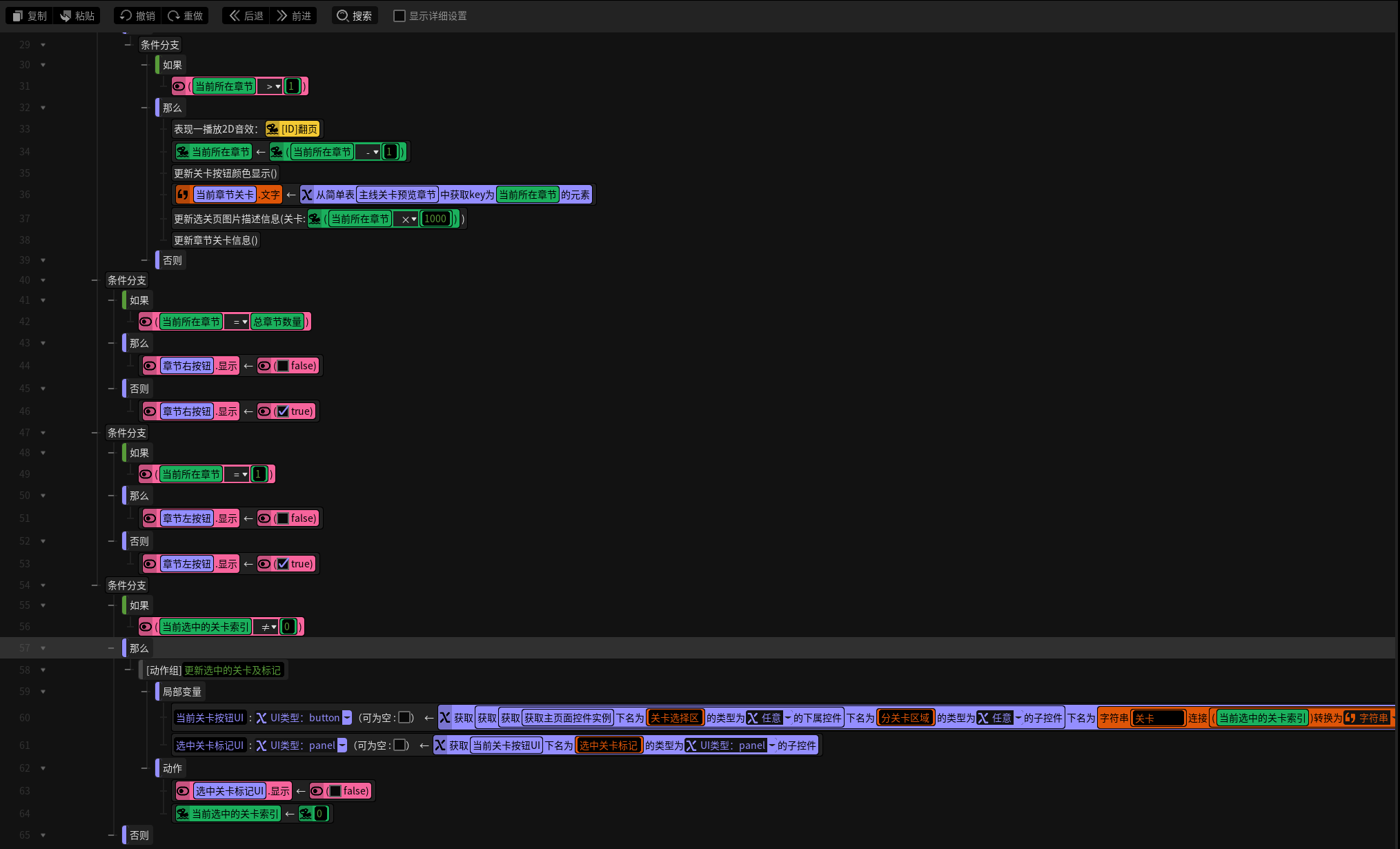Select the 更新关卡按钮颜色显示() call on line 35
This screenshot has height=849, width=1400.
coord(225,173)
